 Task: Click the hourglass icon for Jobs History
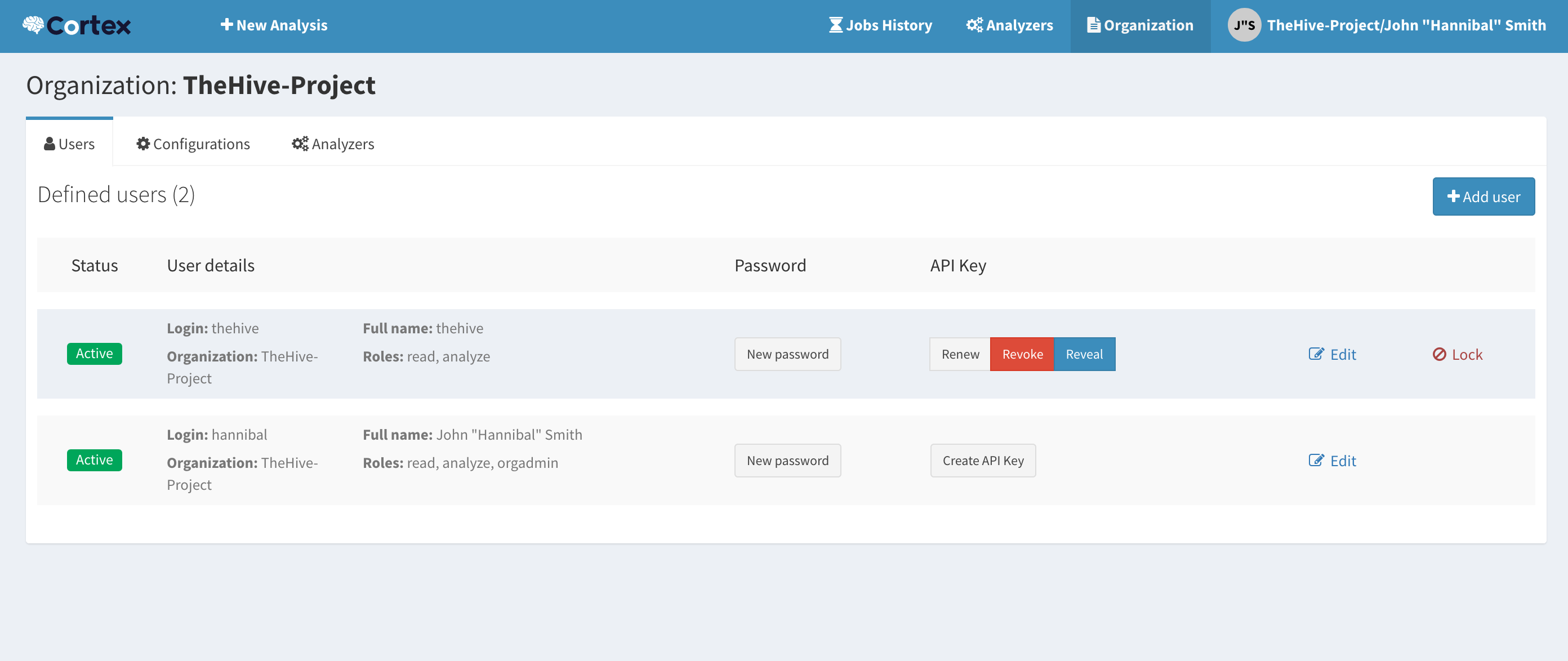[836, 25]
